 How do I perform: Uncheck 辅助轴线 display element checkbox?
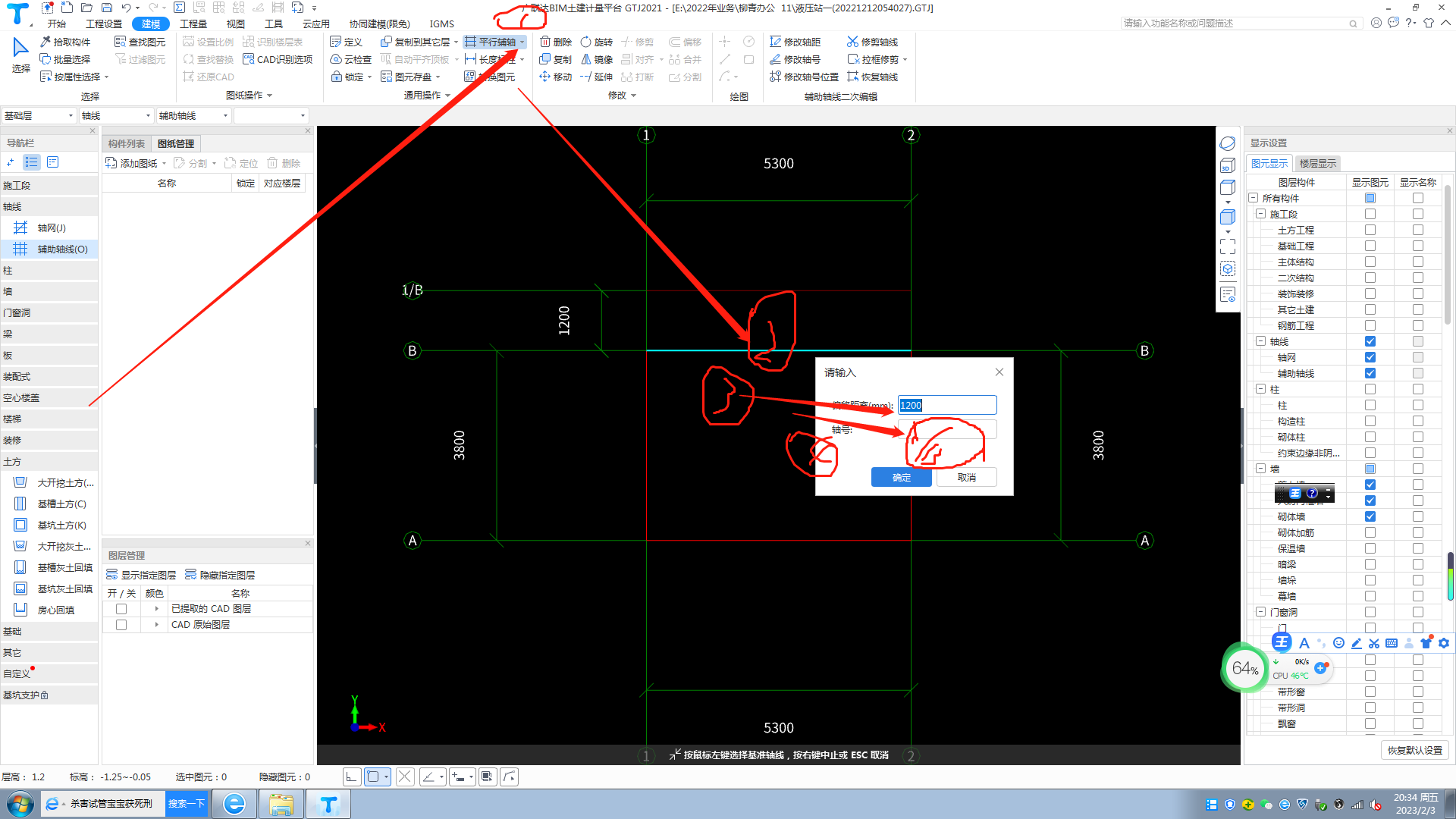point(1370,373)
